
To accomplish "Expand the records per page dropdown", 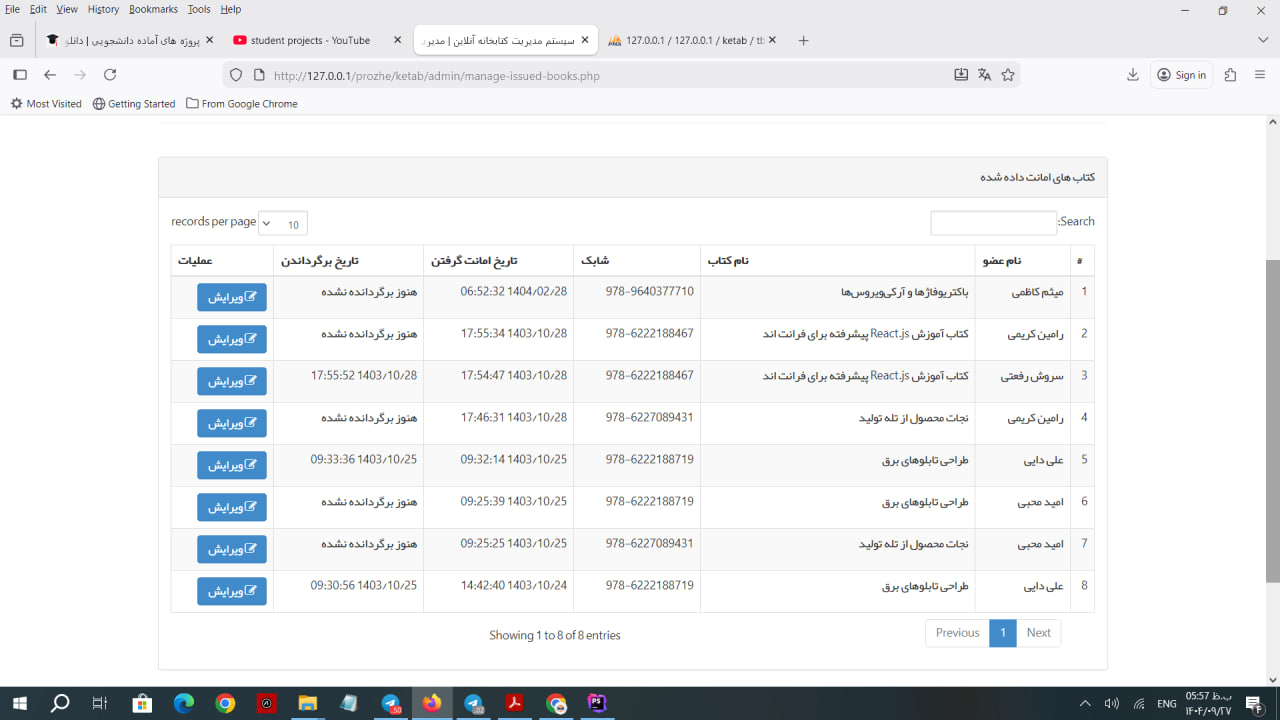I will tap(283, 224).
